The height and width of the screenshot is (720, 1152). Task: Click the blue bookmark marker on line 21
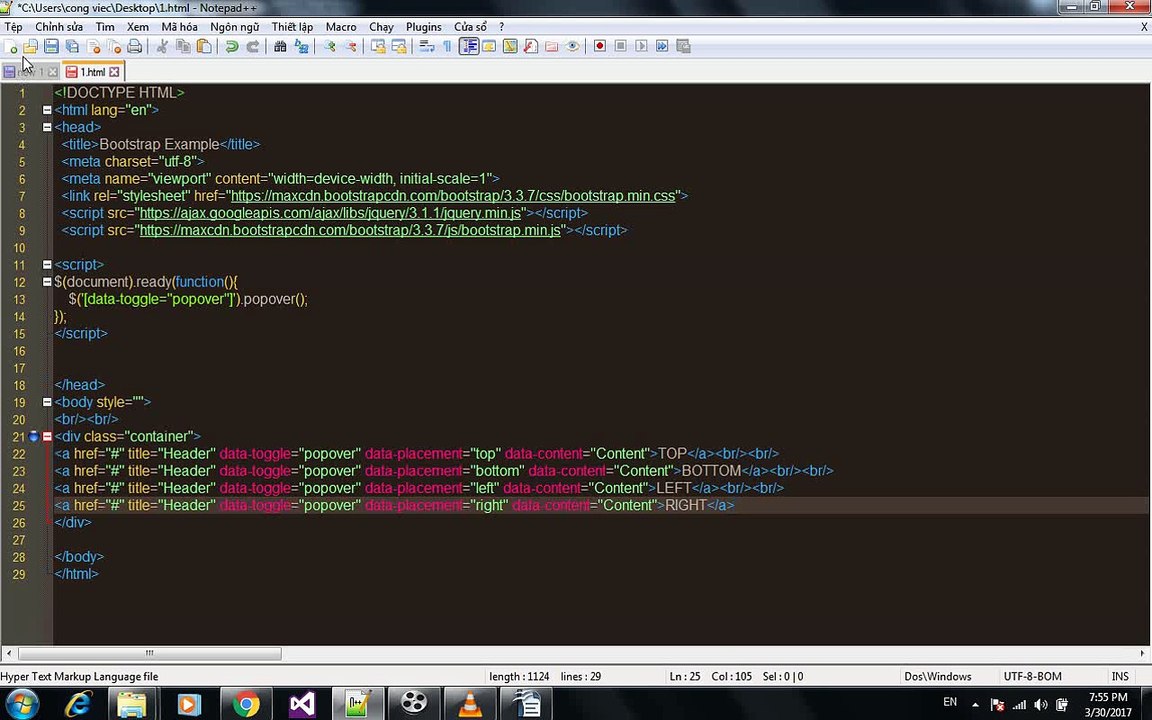pos(33,436)
